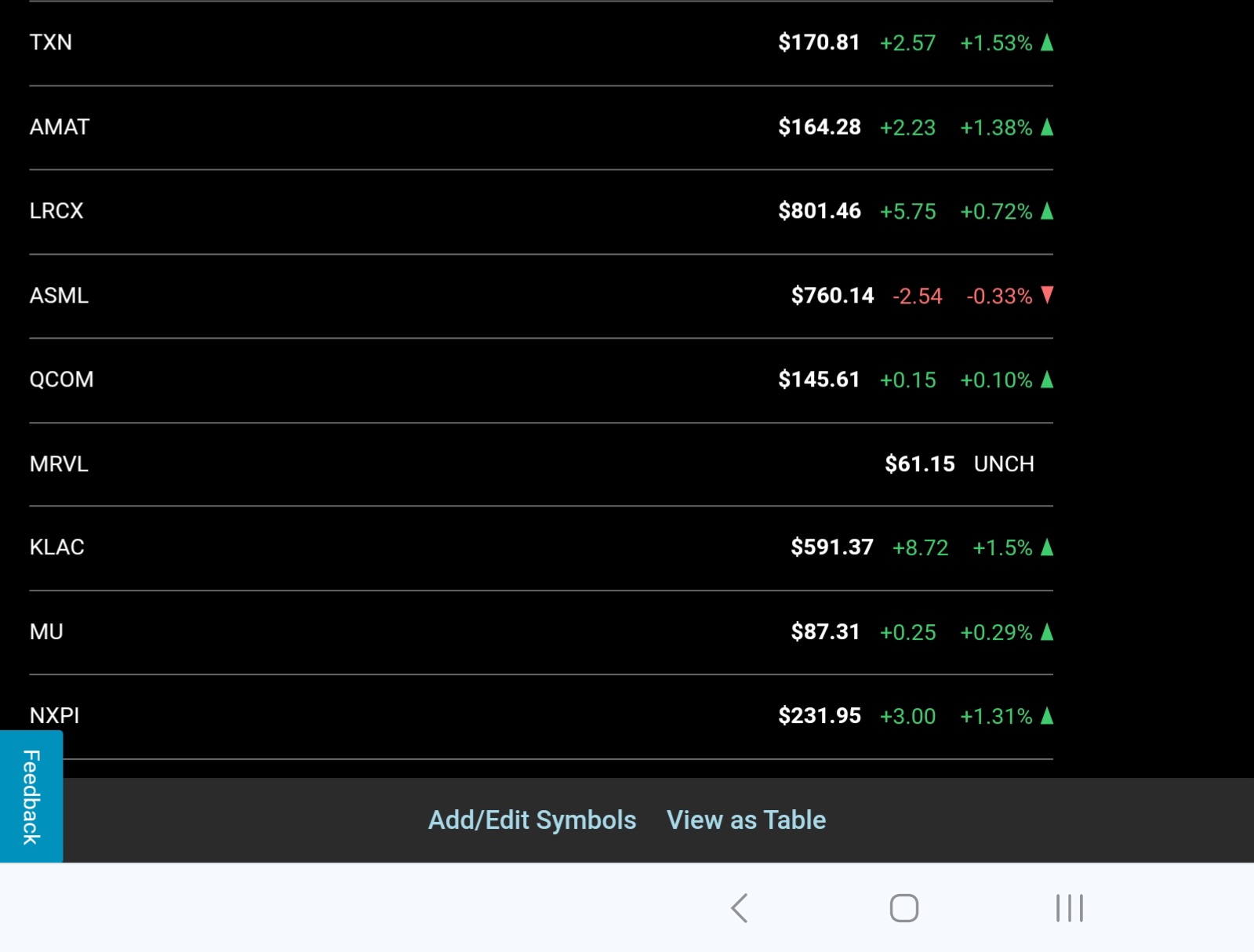
Task: Click the green up arrow for TXN
Action: coord(1047,42)
